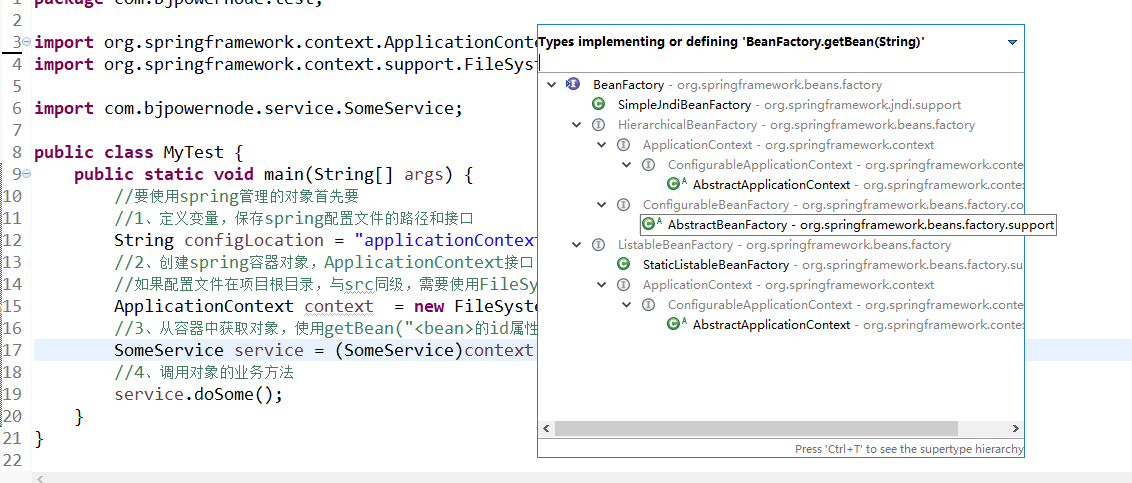Click the popup horizontal scrollbar thumb

click(759, 428)
